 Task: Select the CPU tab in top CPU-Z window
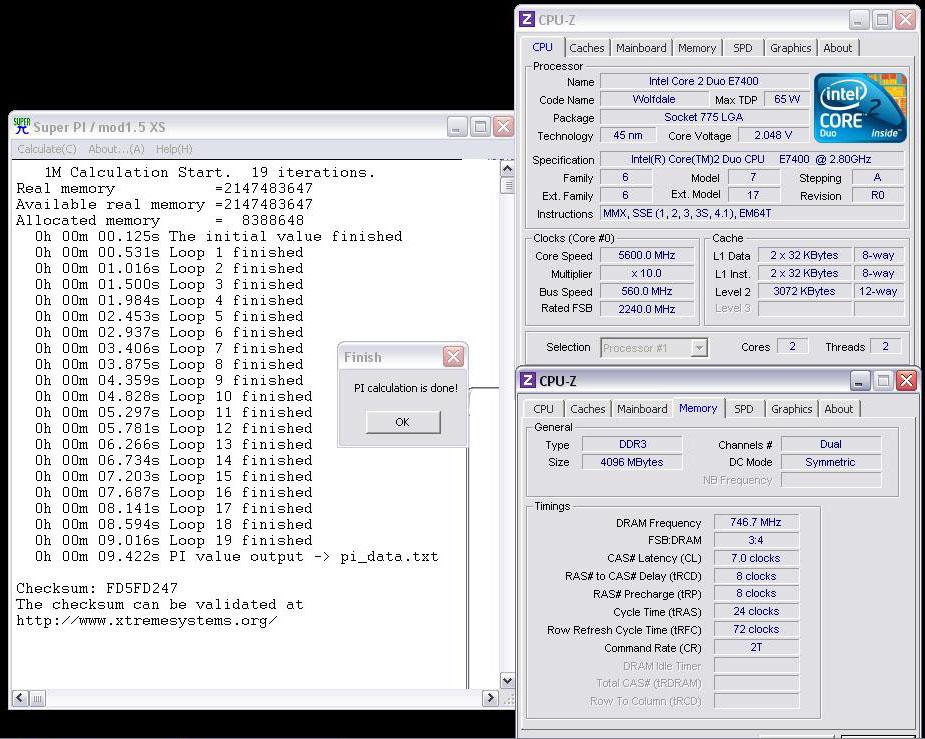pos(543,47)
